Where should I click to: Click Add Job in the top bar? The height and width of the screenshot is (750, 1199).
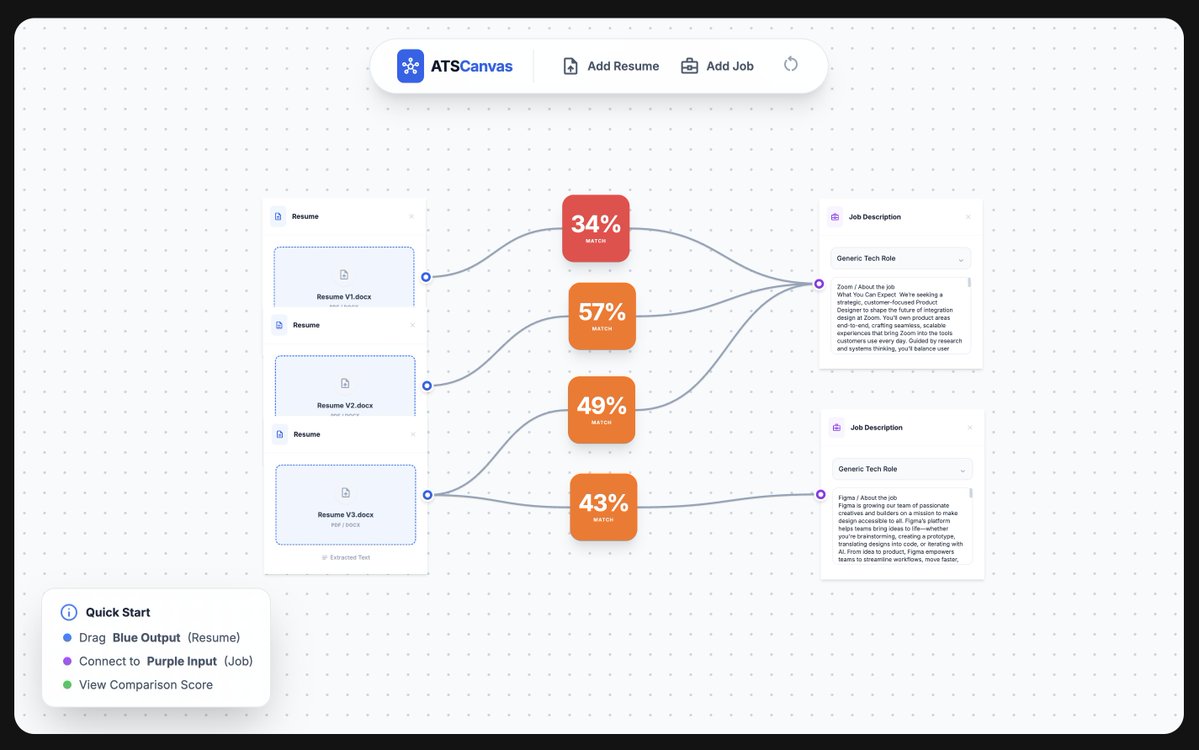coord(727,65)
